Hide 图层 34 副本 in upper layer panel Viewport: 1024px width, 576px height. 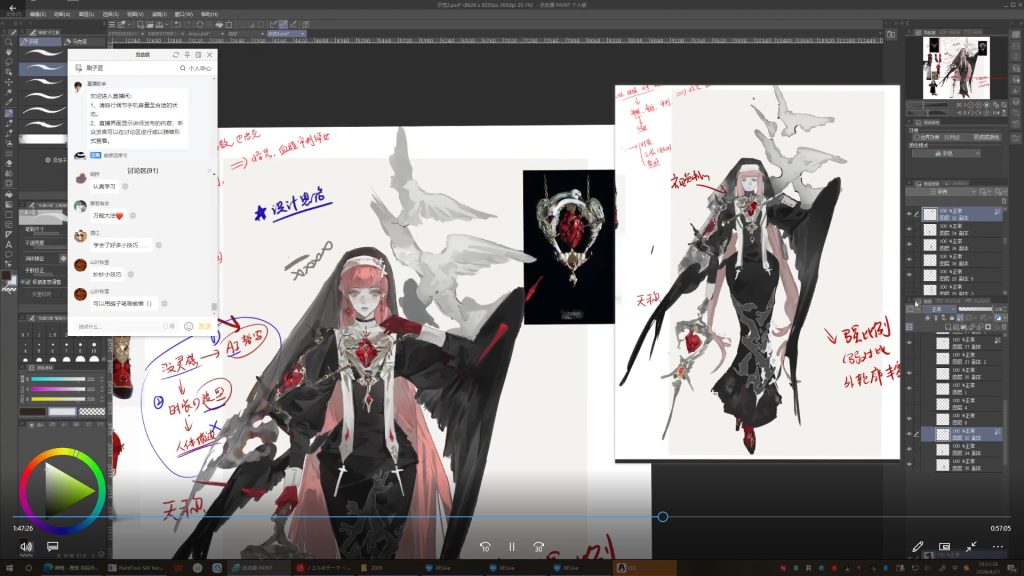tap(909, 229)
